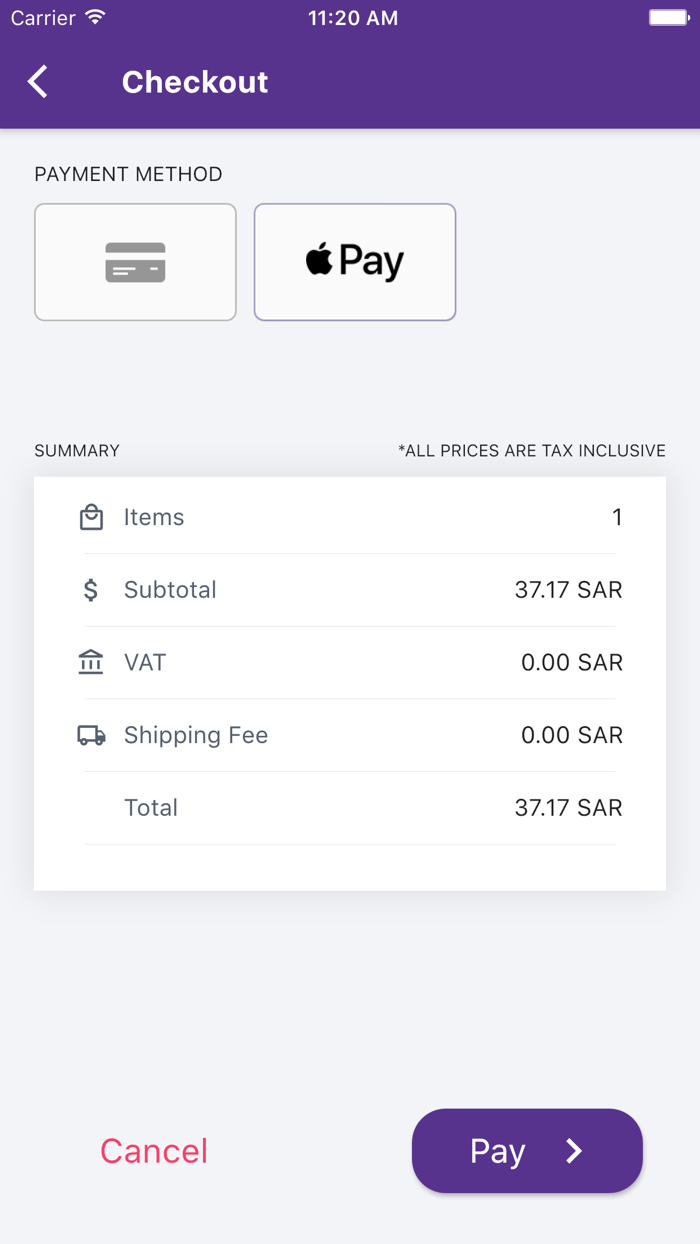Tap the Wi-Fi status icon

(96, 18)
